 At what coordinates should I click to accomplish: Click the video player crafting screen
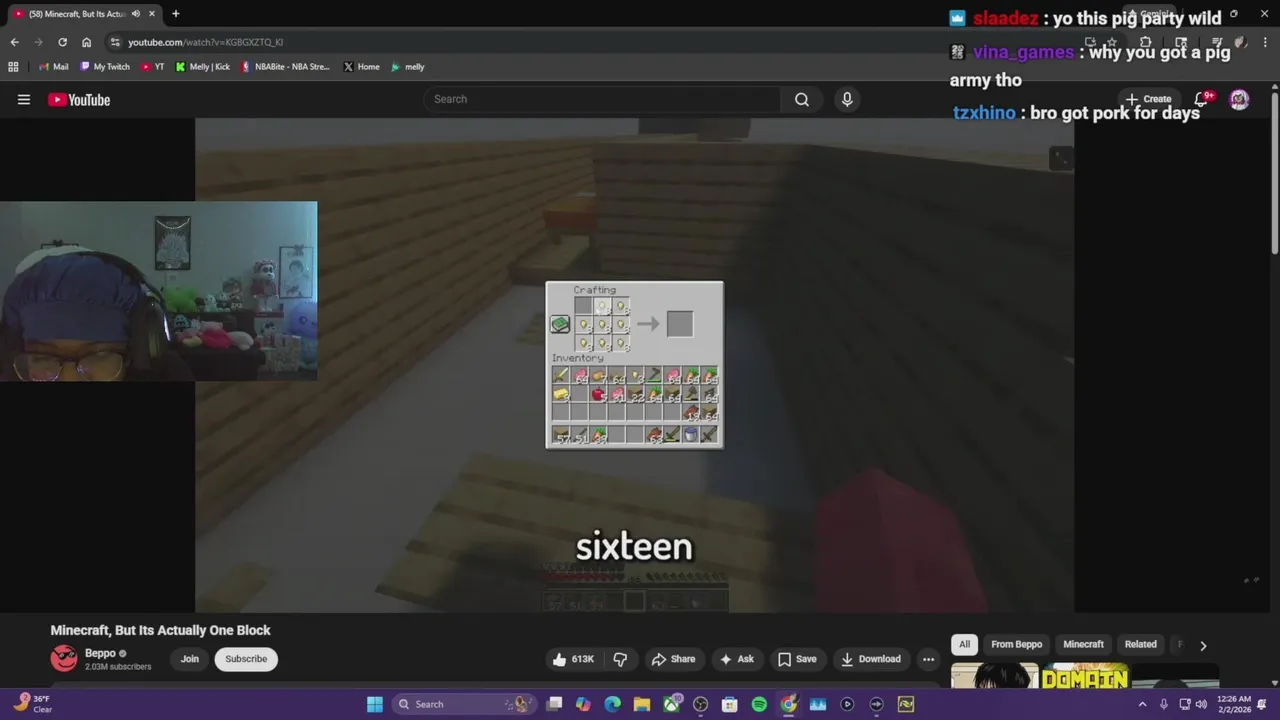[634, 365]
